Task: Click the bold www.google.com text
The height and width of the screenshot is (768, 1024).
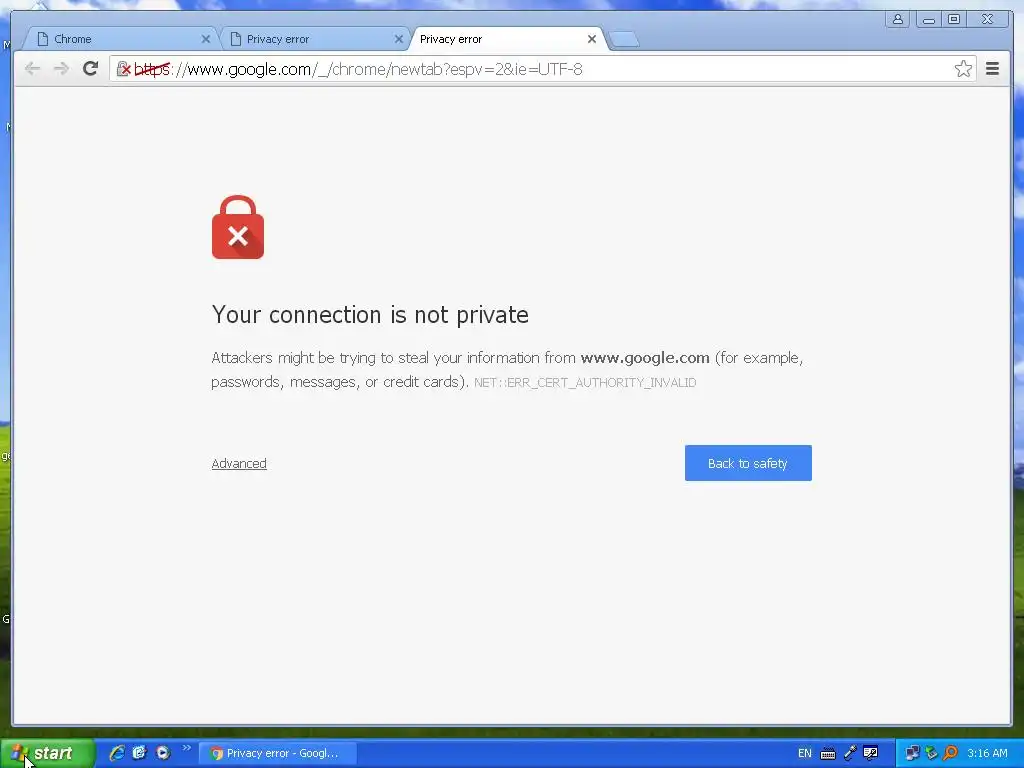Action: coord(645,358)
